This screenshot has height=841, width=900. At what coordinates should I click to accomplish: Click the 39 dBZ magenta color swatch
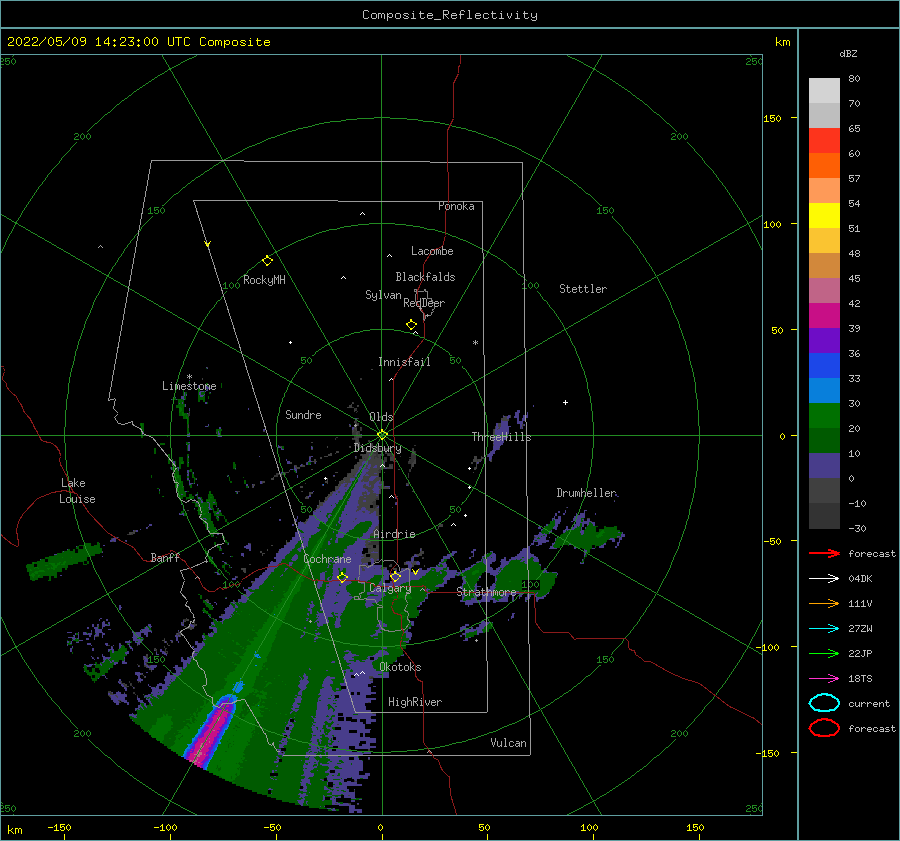point(824,315)
